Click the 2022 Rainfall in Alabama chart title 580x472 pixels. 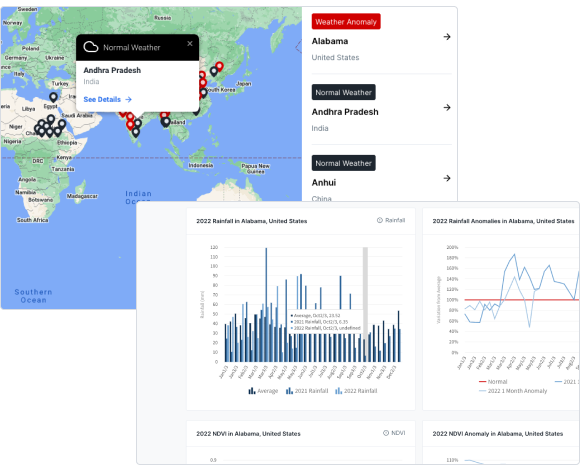[x=252, y=221]
